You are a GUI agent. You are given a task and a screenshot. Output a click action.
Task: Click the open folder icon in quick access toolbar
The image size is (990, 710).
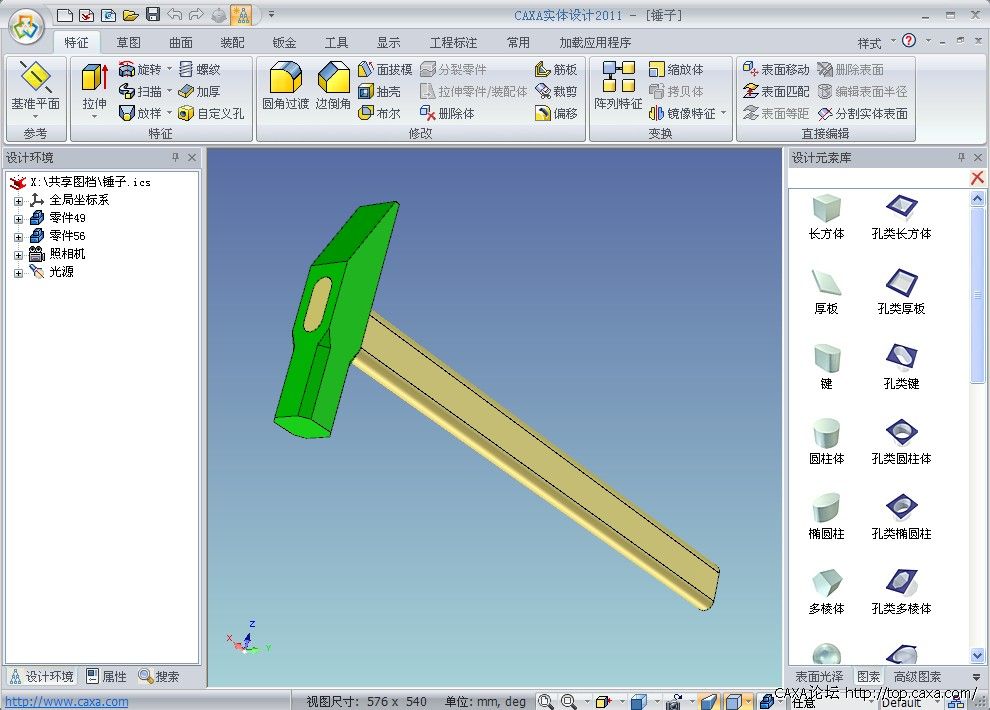(x=131, y=15)
